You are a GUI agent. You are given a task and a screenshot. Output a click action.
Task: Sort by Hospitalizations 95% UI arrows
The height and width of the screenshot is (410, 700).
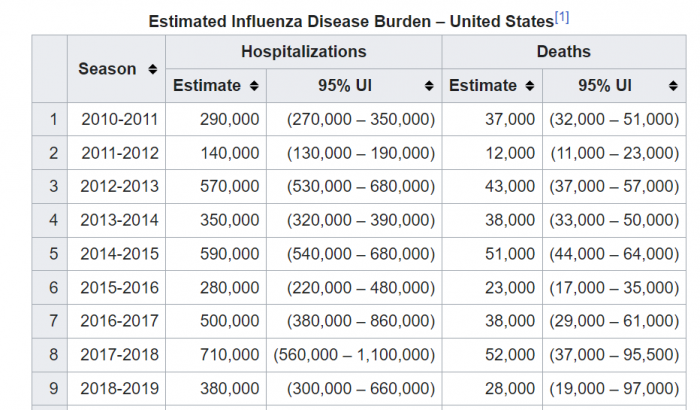pos(429,86)
